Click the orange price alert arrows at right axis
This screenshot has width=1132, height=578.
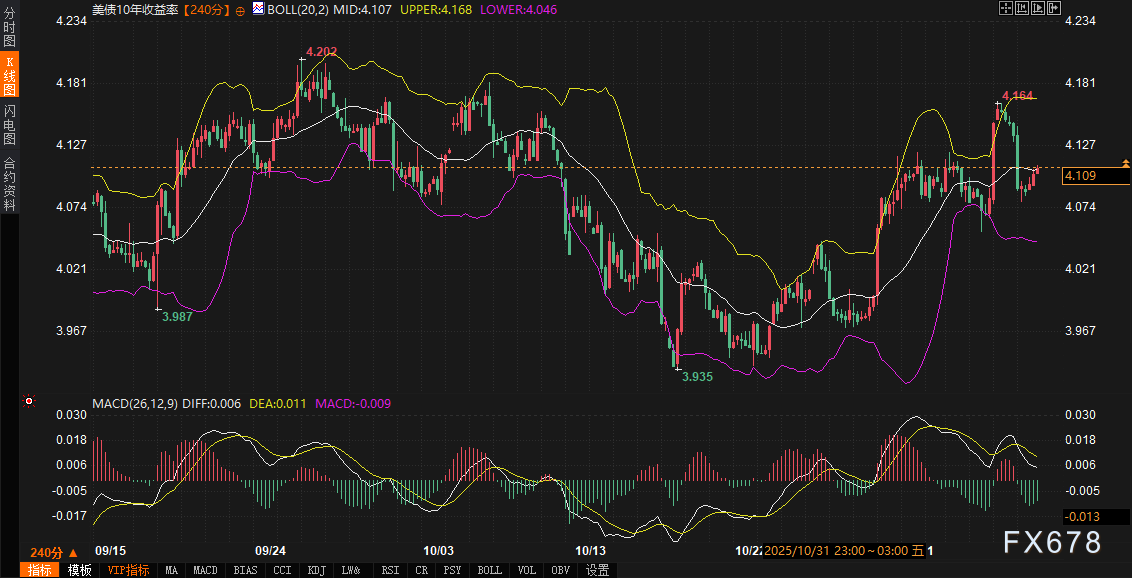tap(1126, 162)
